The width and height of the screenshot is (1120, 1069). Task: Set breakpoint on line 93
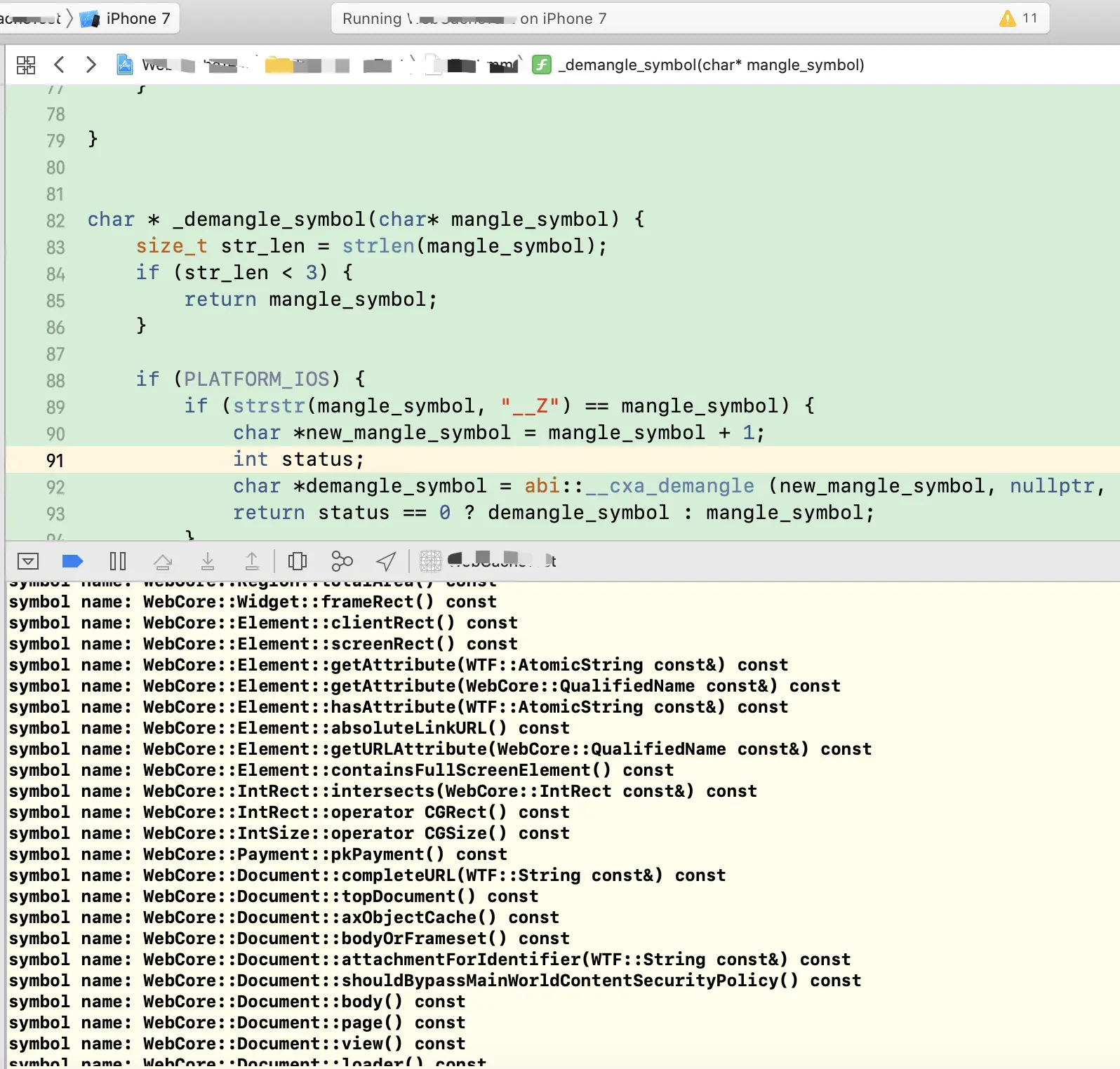click(55, 514)
